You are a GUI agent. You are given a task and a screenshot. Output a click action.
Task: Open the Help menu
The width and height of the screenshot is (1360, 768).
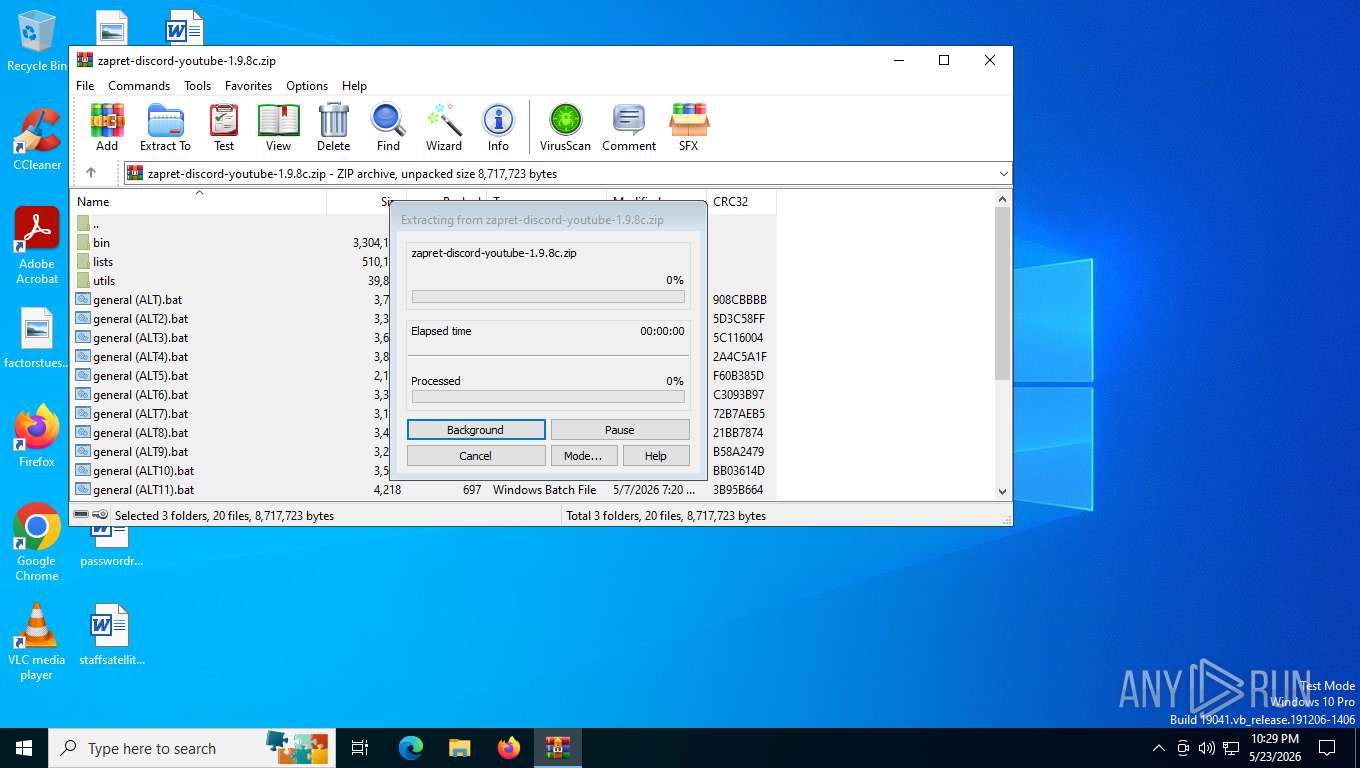pyautogui.click(x=354, y=86)
